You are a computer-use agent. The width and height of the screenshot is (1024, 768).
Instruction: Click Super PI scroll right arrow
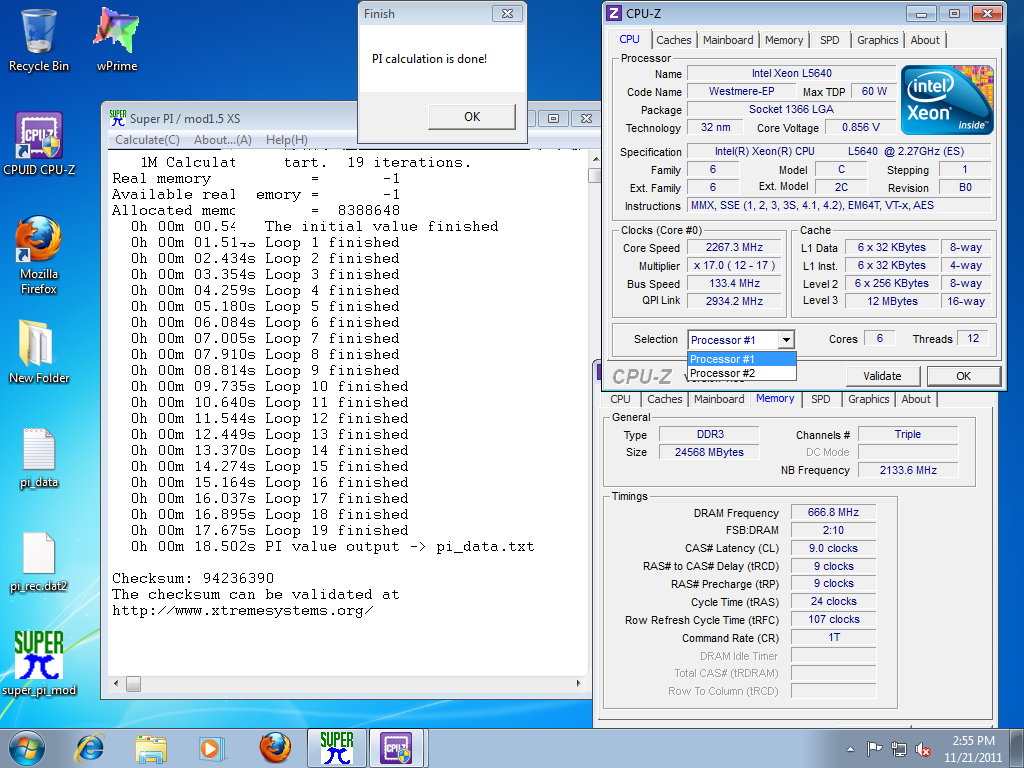tap(578, 684)
